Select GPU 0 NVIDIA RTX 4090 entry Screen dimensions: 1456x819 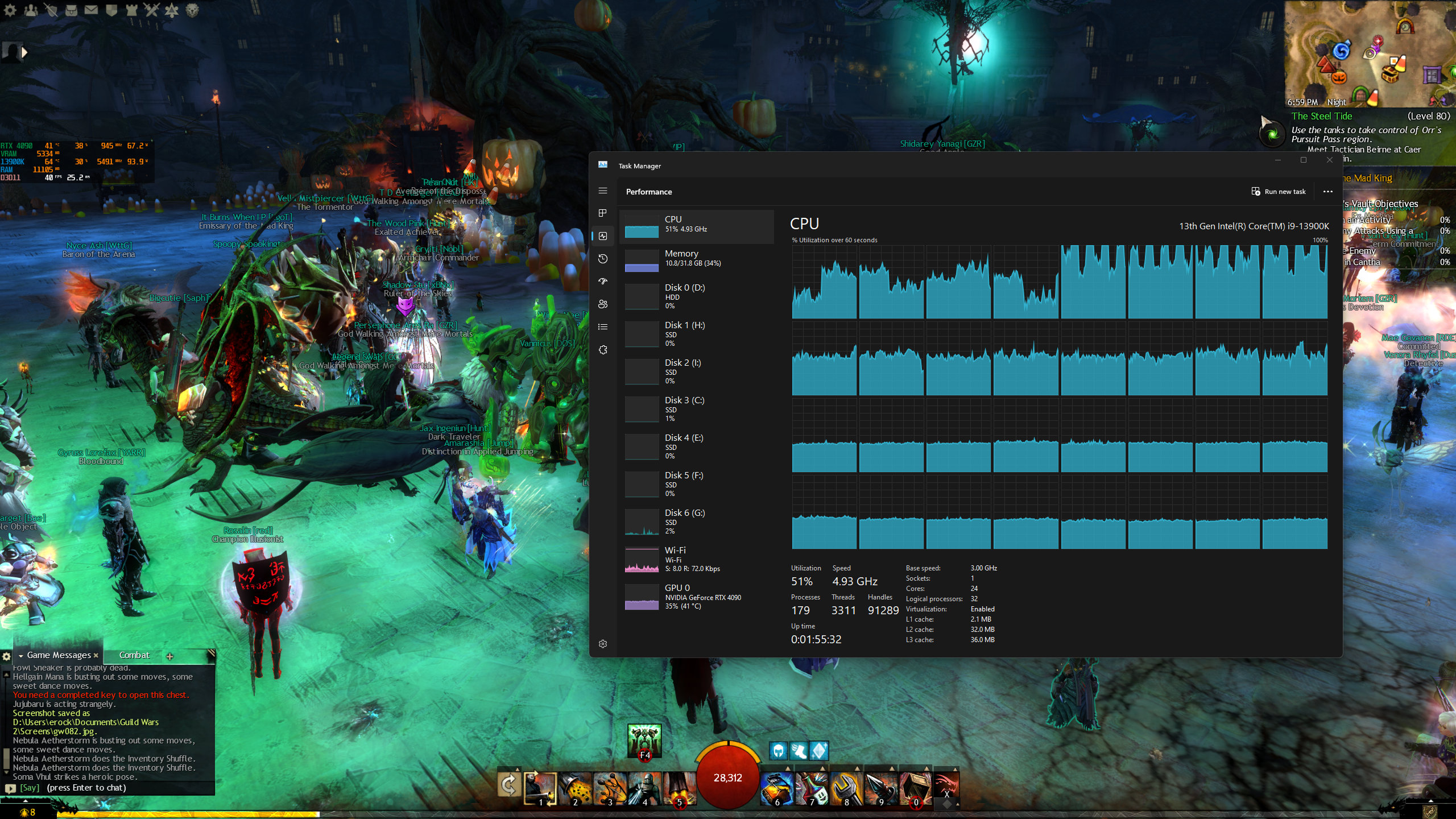696,597
